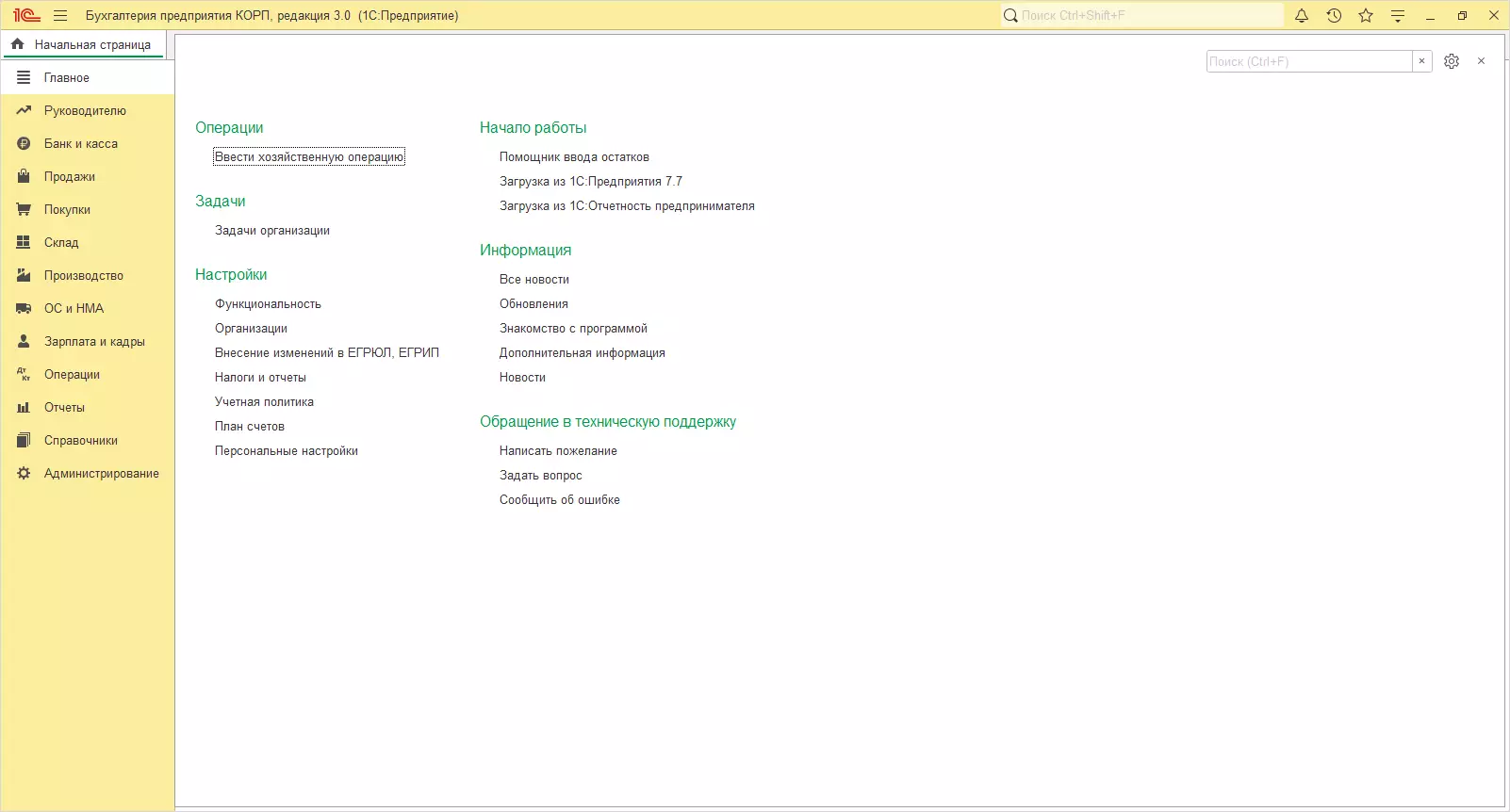Viewport: 1510px width, 812px height.
Task: Click the Операции Дт/Кт icon
Action: tap(24, 374)
